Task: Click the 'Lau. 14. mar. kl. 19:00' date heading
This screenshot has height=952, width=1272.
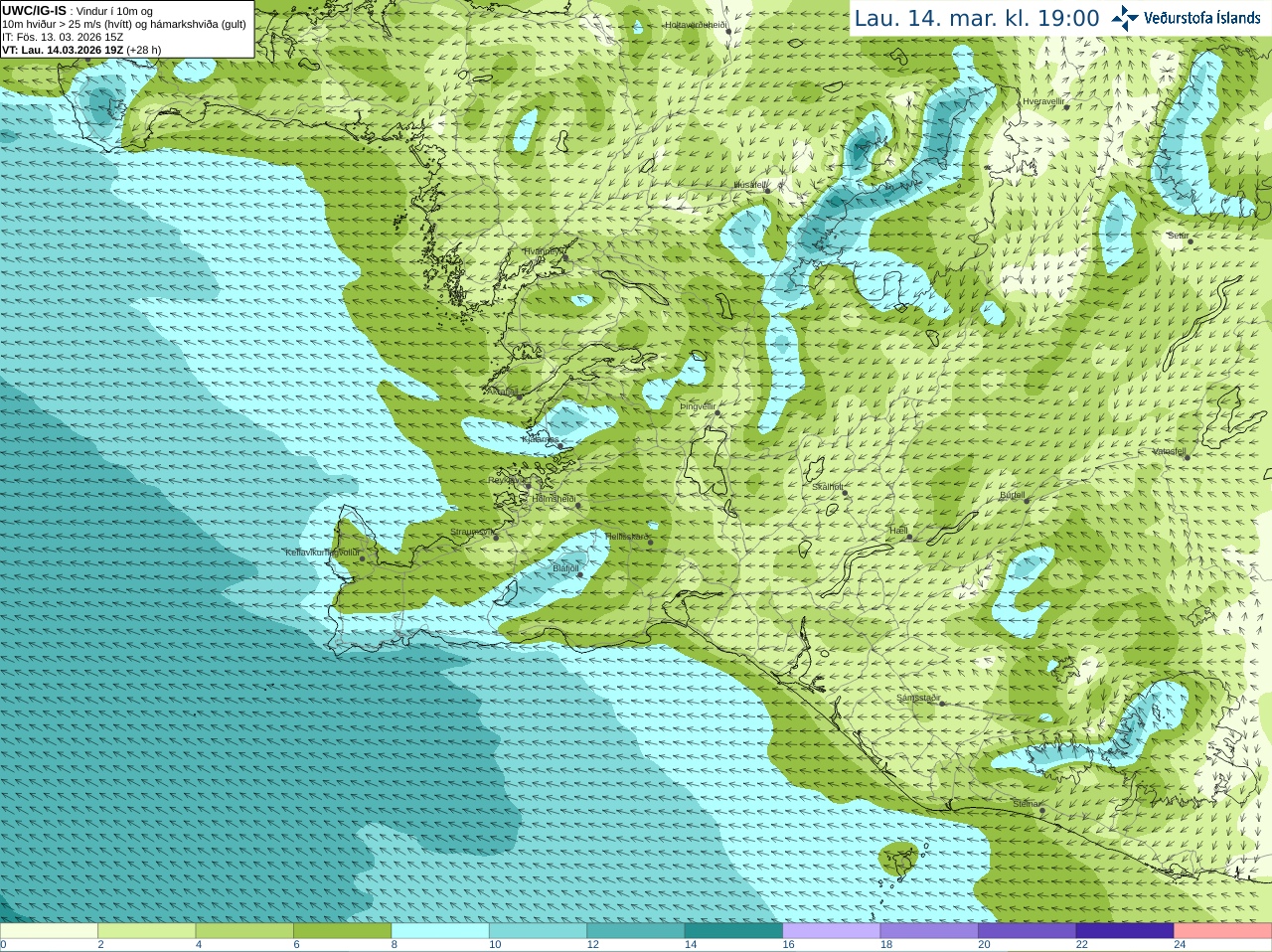Action: pyautogui.click(x=977, y=19)
